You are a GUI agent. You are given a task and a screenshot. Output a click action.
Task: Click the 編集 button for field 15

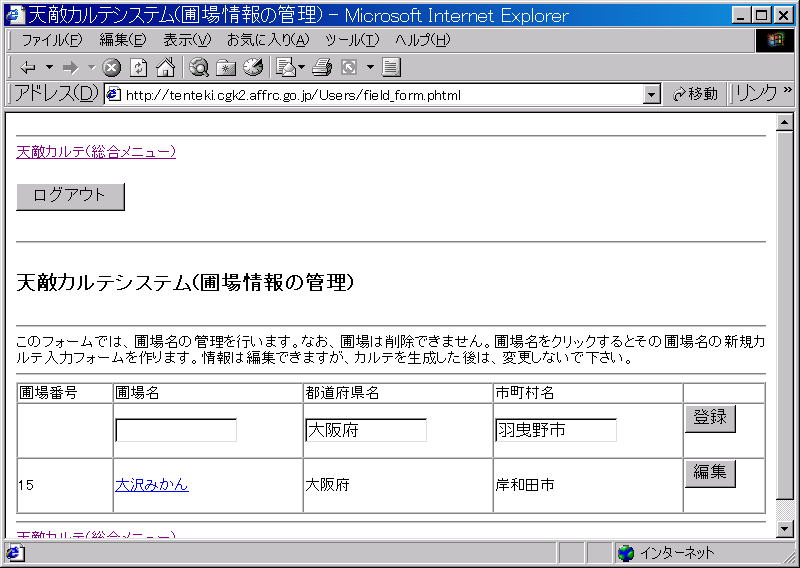point(710,473)
